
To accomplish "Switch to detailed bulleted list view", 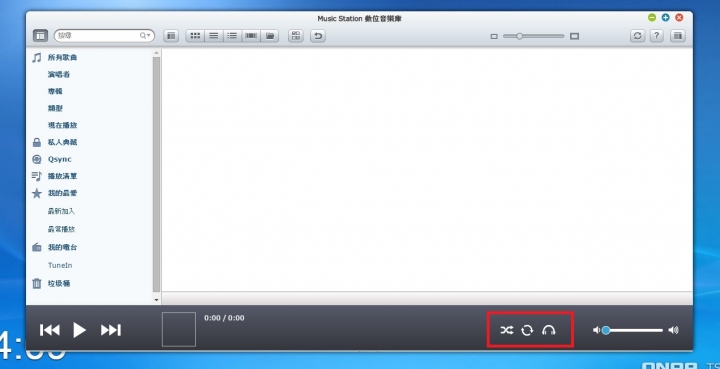I will [232, 35].
